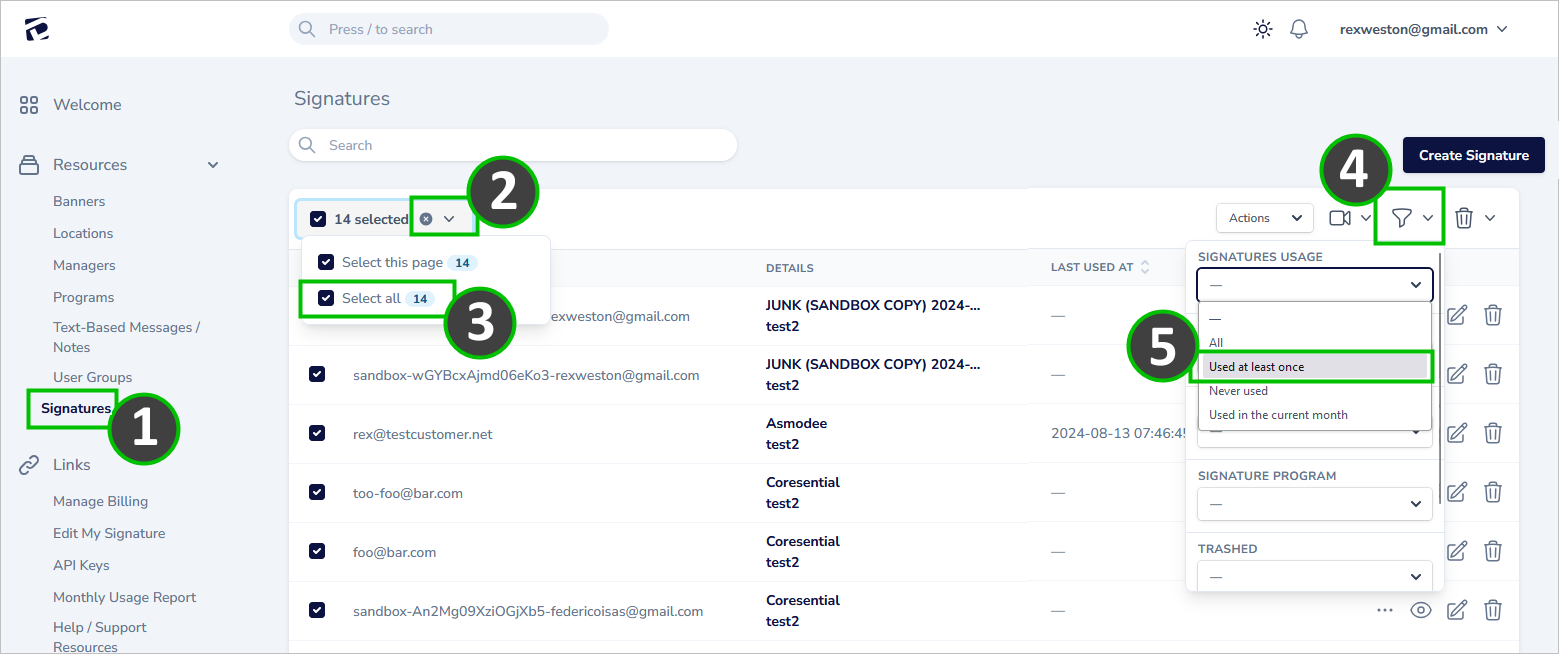Click the video camera icon in the toolbar

1341,217
